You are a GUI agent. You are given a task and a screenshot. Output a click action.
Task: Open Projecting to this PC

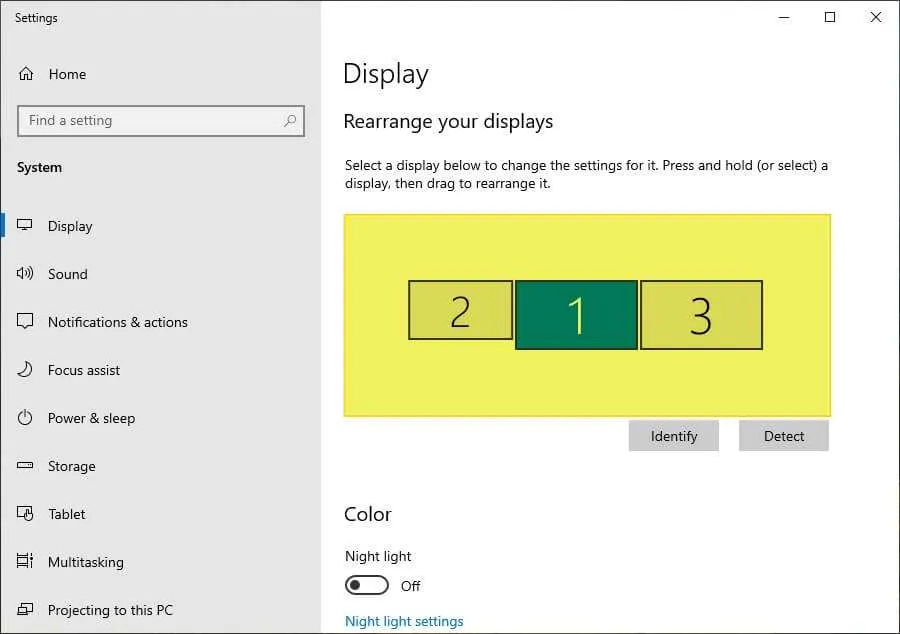pos(110,610)
